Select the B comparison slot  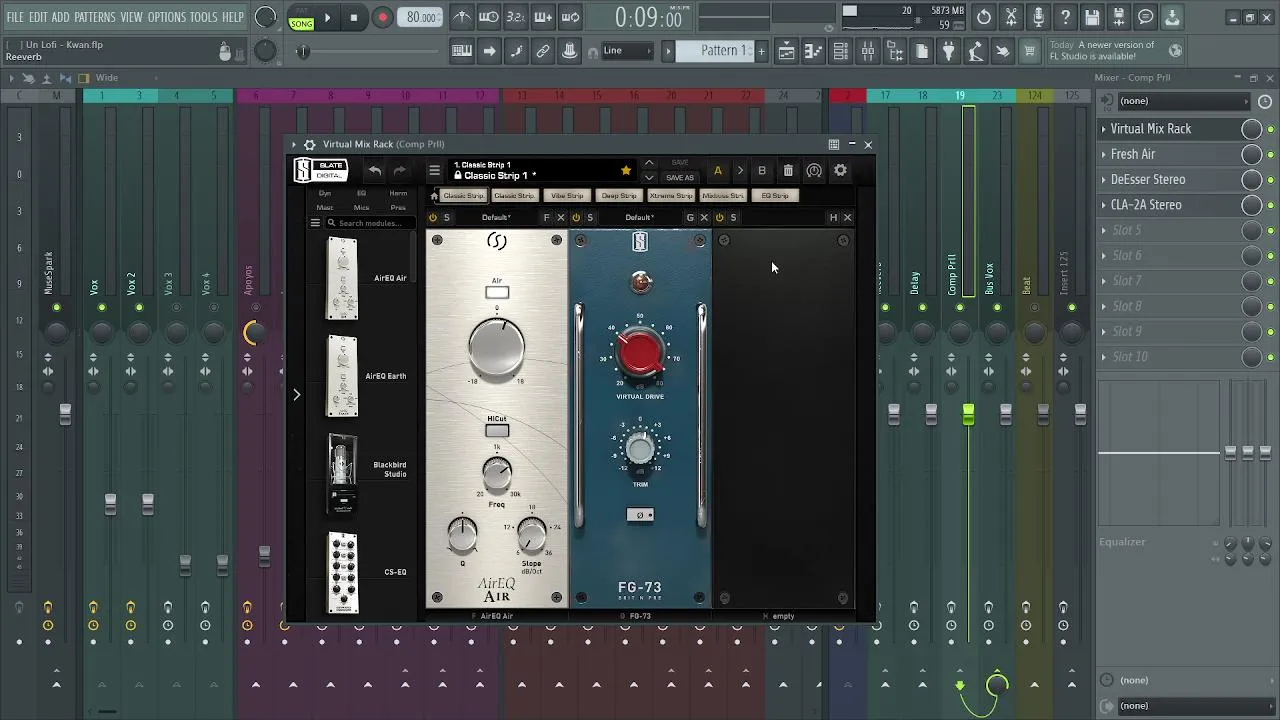762,171
